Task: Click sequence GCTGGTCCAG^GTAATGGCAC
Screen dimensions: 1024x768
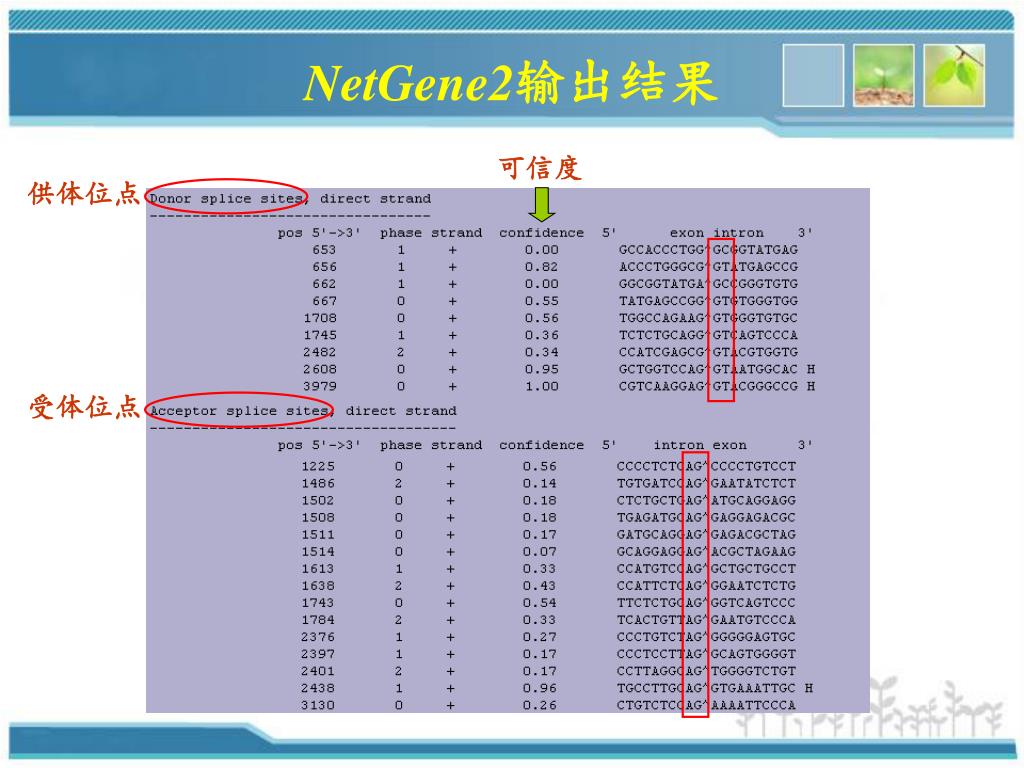Action: [708, 369]
